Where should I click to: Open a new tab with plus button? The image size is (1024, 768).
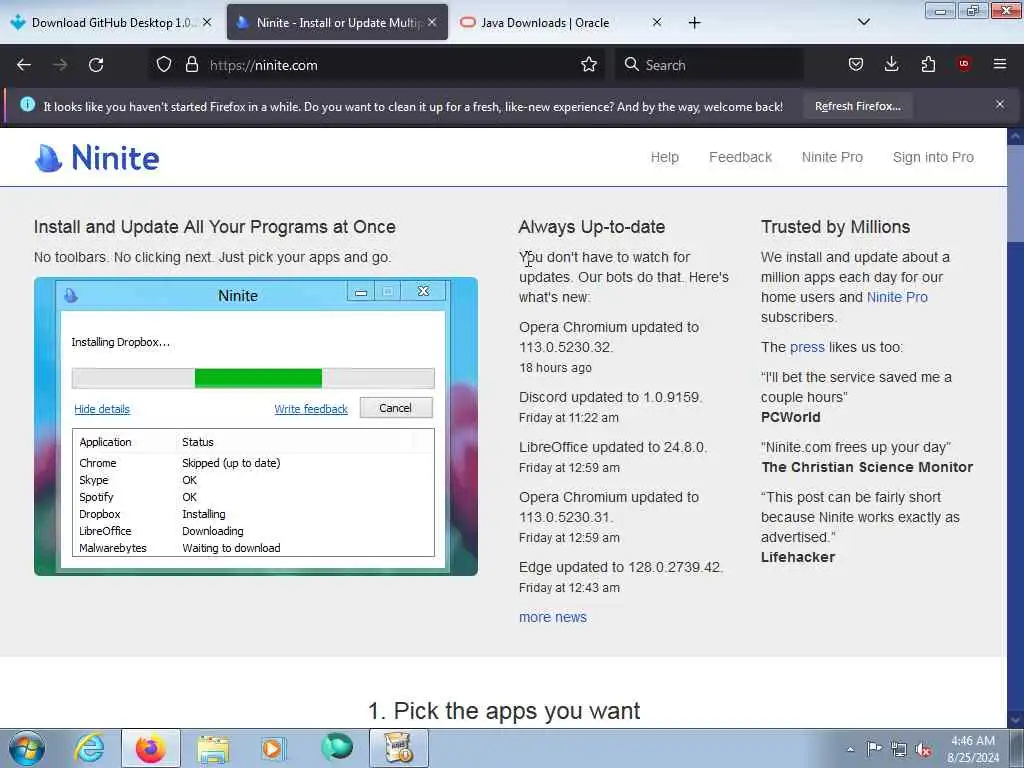coord(694,23)
